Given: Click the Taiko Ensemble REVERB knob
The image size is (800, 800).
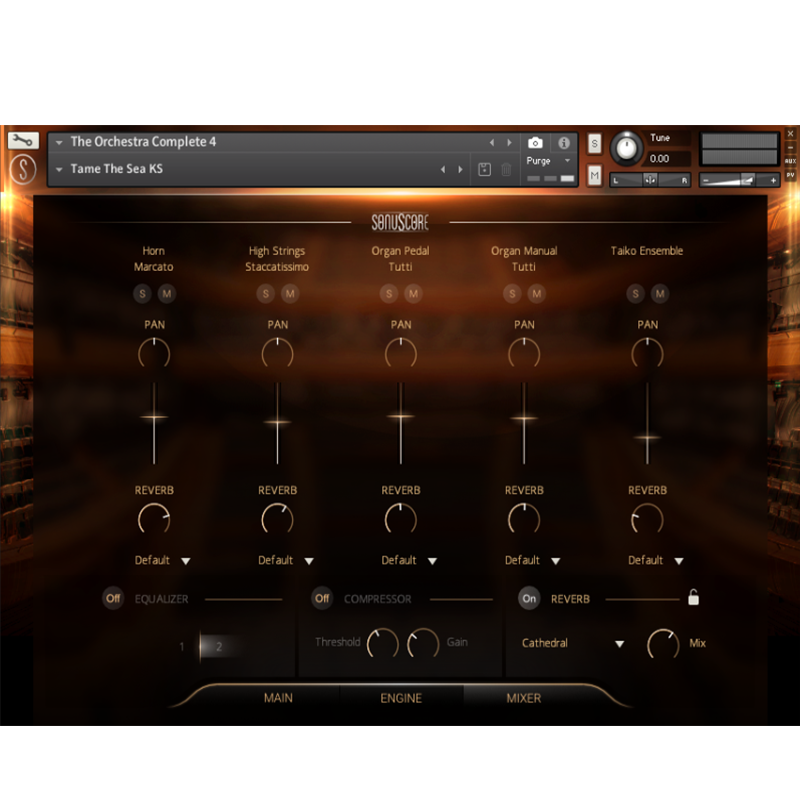Looking at the screenshot, I should coord(647,519).
